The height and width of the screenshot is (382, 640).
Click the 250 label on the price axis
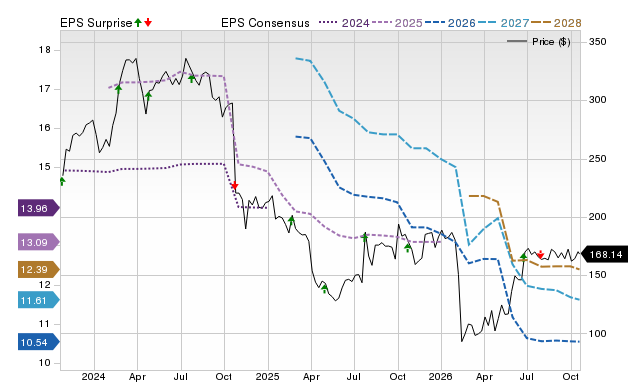pyautogui.click(x=598, y=159)
